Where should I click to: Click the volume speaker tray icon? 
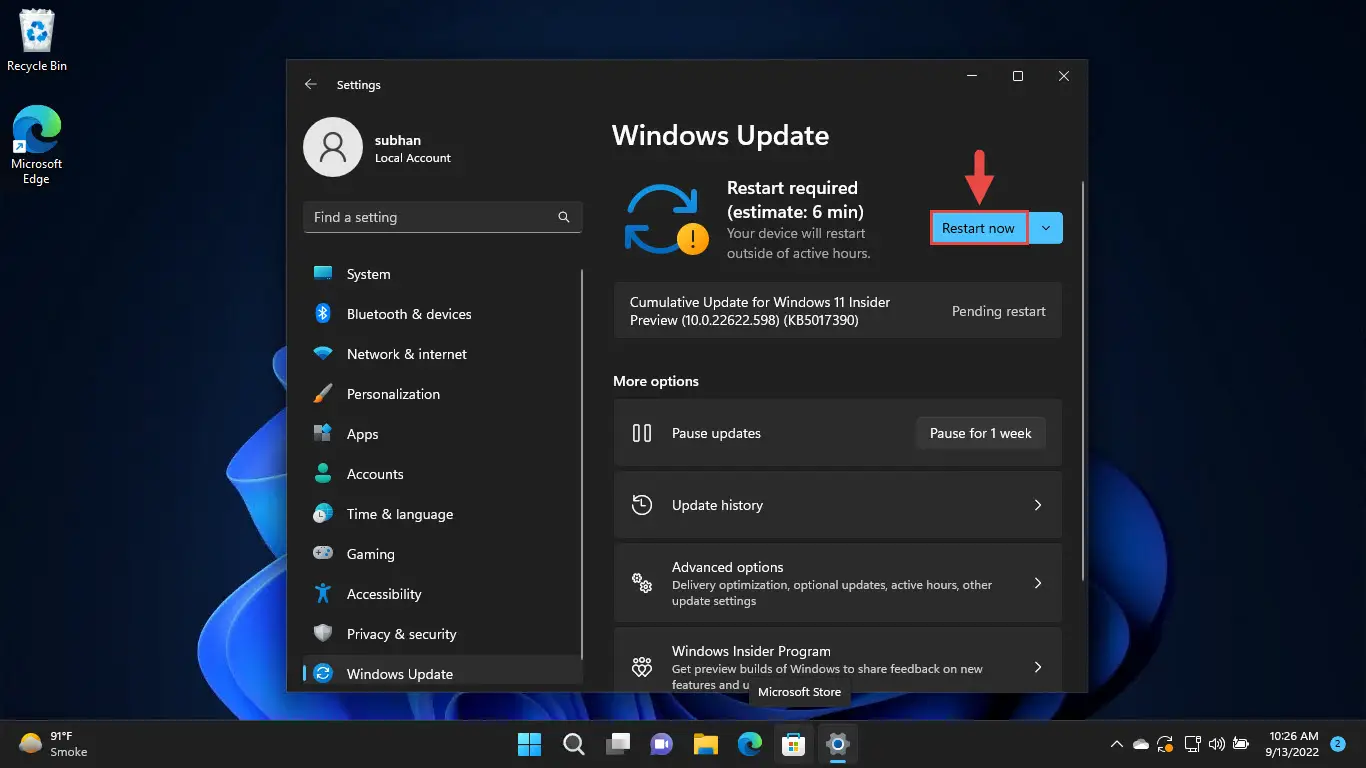coord(1217,744)
